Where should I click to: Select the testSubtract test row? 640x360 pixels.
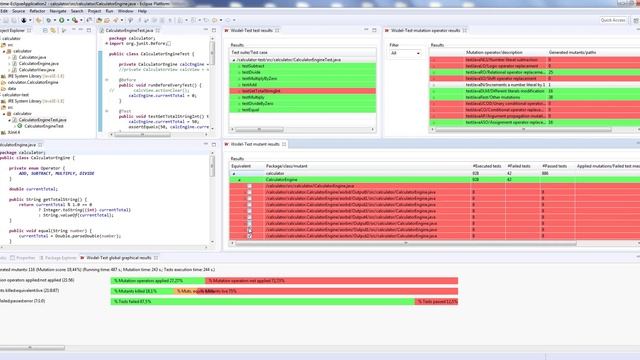pos(302,66)
